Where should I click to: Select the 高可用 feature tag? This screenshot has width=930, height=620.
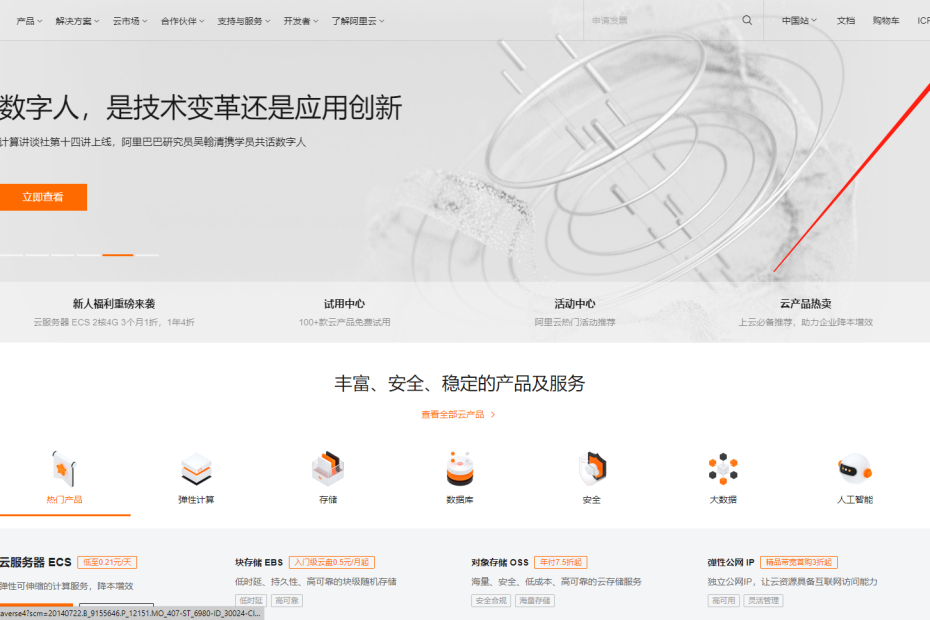724,600
